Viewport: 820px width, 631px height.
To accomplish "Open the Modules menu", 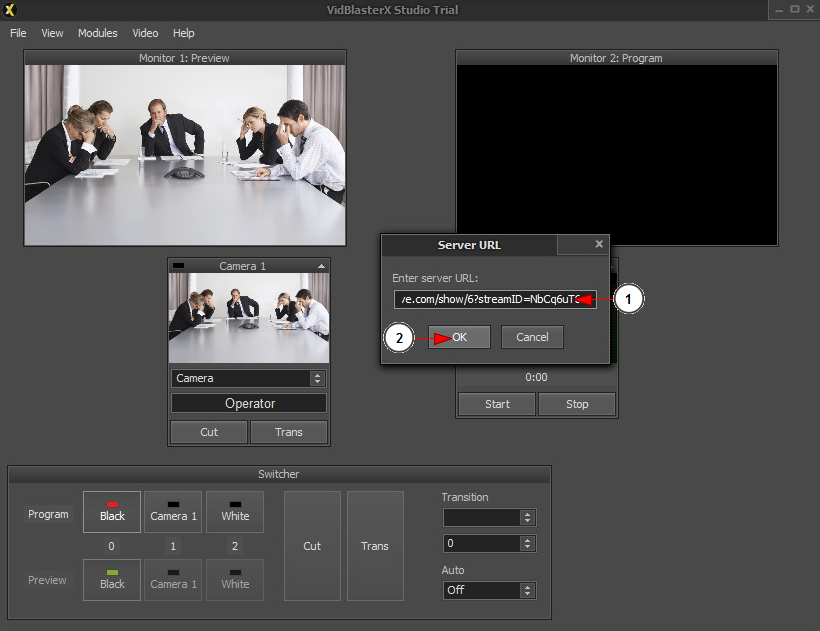I will (x=98, y=33).
